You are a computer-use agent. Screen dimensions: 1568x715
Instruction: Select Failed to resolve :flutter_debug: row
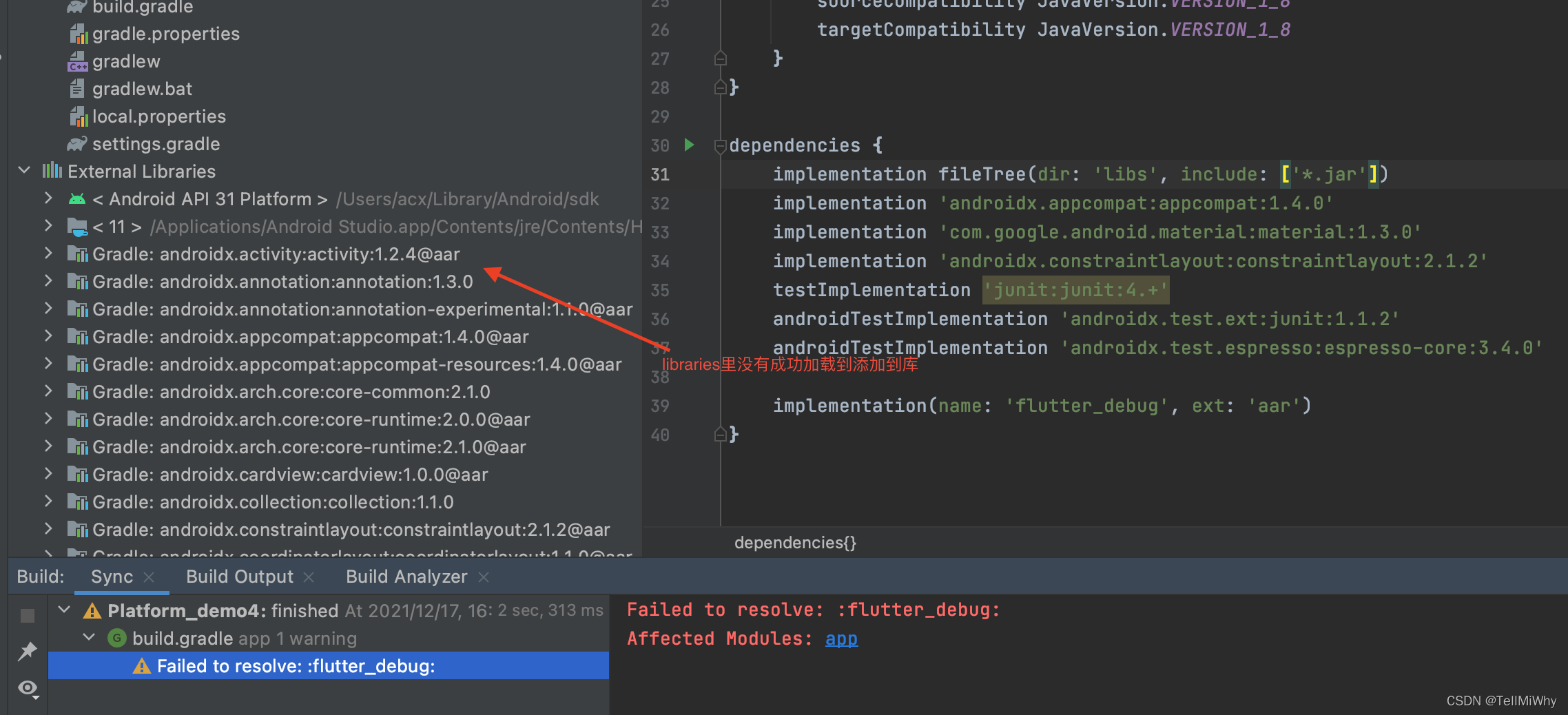click(329, 666)
